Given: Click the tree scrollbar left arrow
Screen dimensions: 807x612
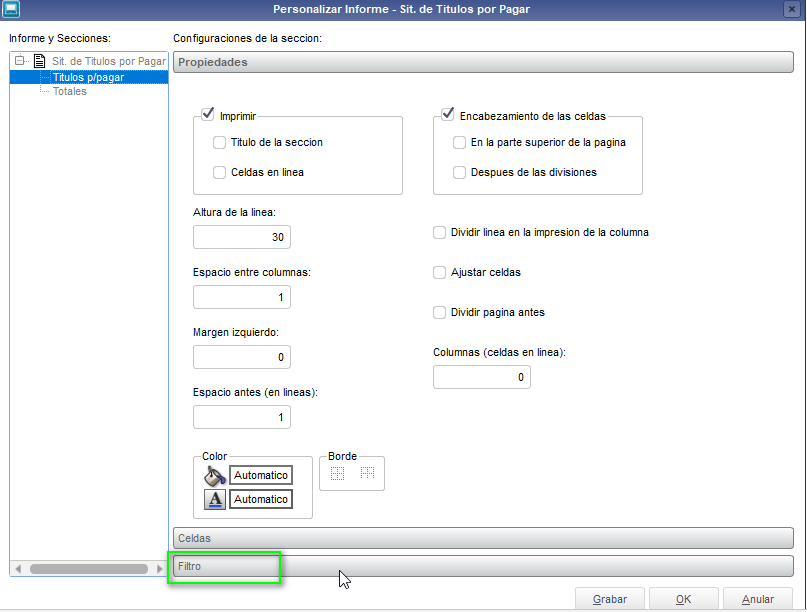Looking at the screenshot, I should coord(18,569).
